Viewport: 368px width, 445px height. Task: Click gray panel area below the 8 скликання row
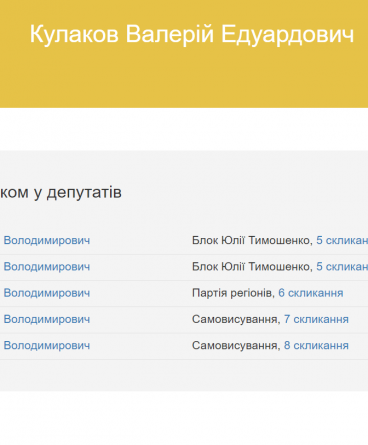click(x=184, y=375)
